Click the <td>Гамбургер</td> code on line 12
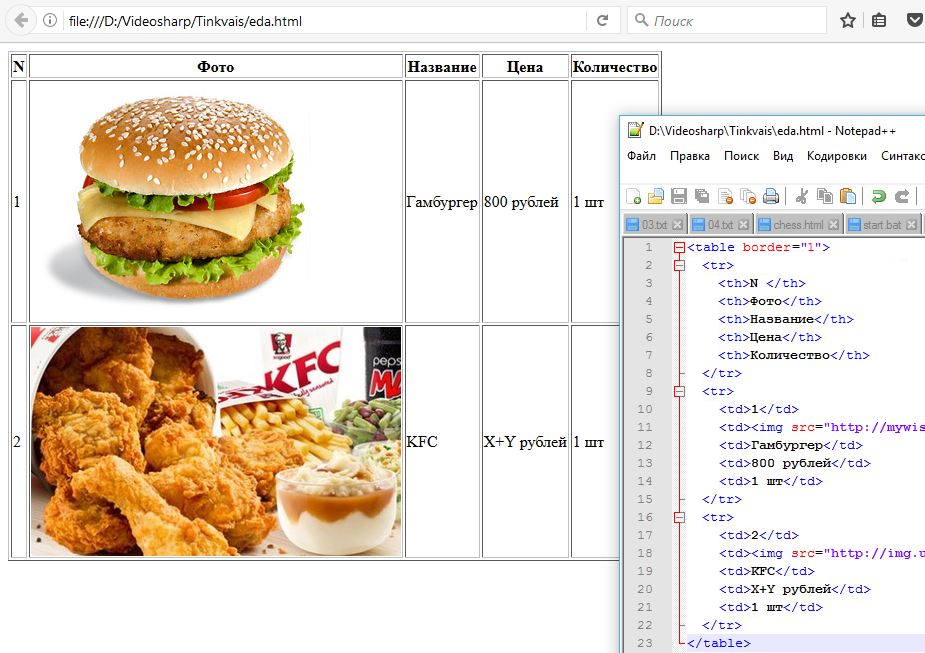The width and height of the screenshot is (925, 653). [x=790, y=445]
